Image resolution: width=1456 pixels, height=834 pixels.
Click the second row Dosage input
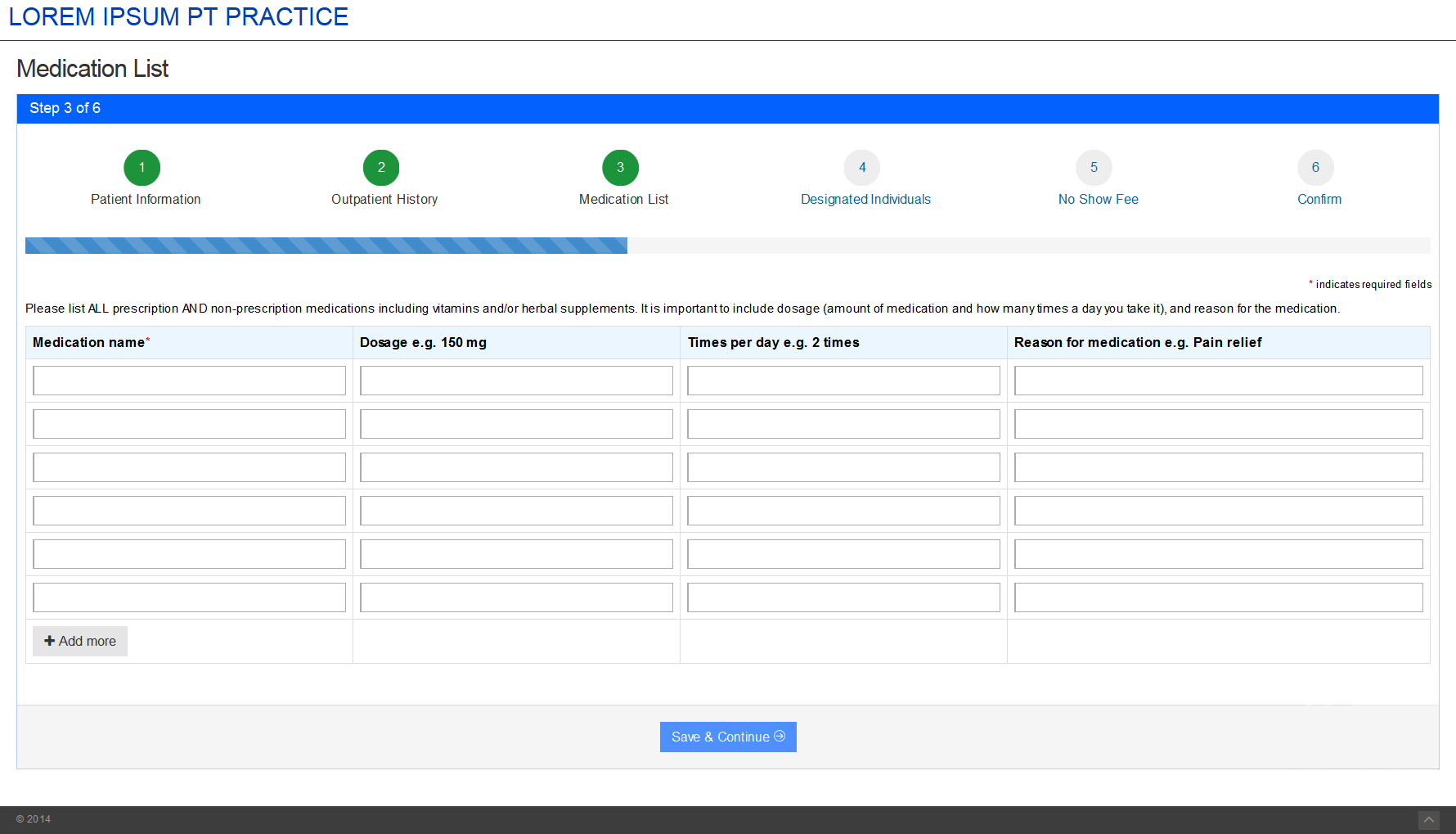pyautogui.click(x=516, y=424)
